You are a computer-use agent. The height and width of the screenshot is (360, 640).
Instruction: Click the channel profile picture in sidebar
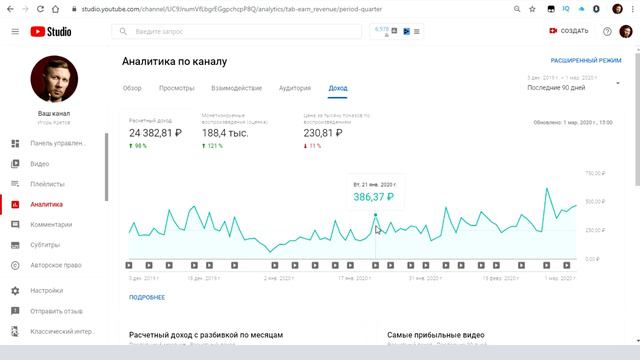click(x=54, y=79)
